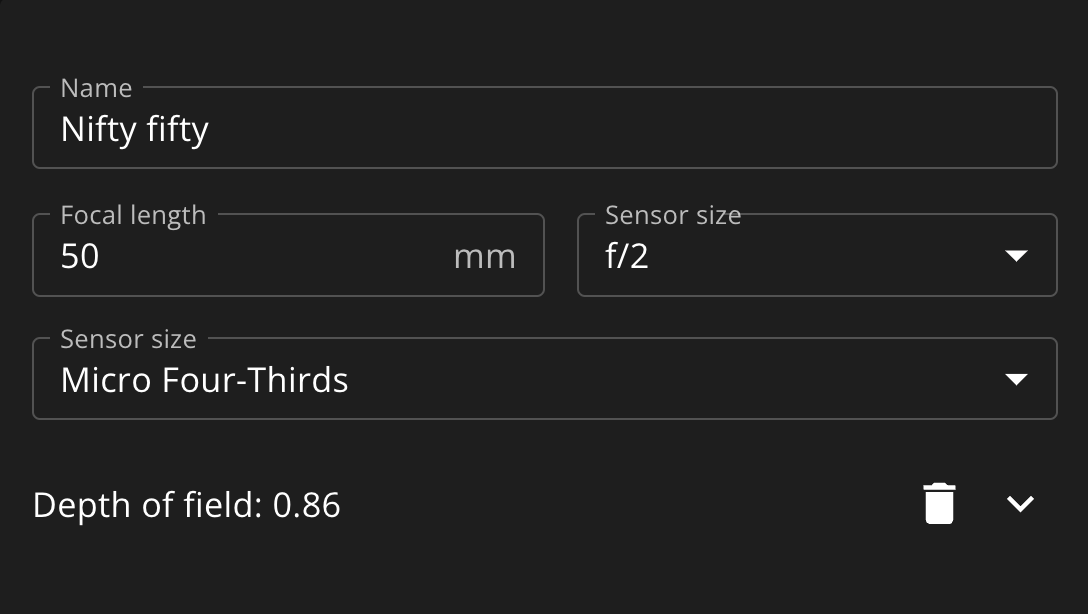This screenshot has width=1088, height=614.
Task: Click the arrow beside the f/2 value
Action: click(1017, 255)
